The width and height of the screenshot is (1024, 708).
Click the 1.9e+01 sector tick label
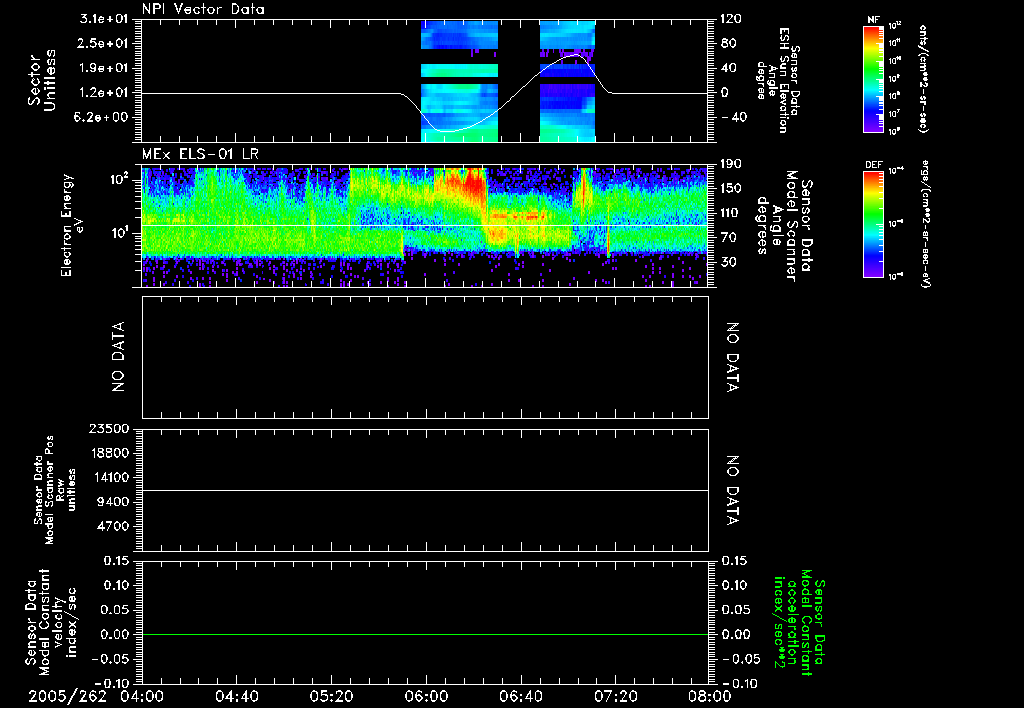tap(104, 68)
